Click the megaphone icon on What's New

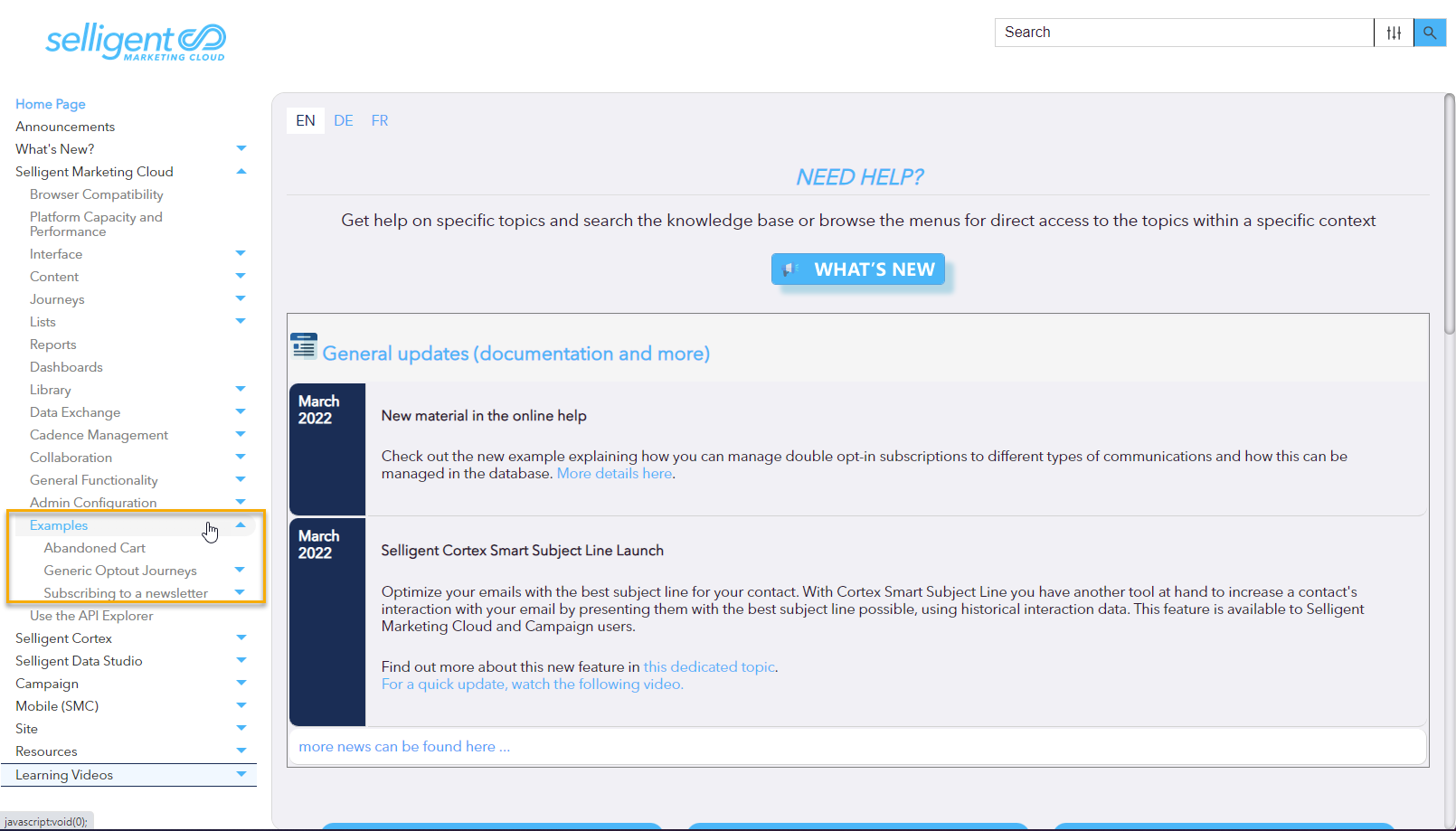(x=791, y=269)
